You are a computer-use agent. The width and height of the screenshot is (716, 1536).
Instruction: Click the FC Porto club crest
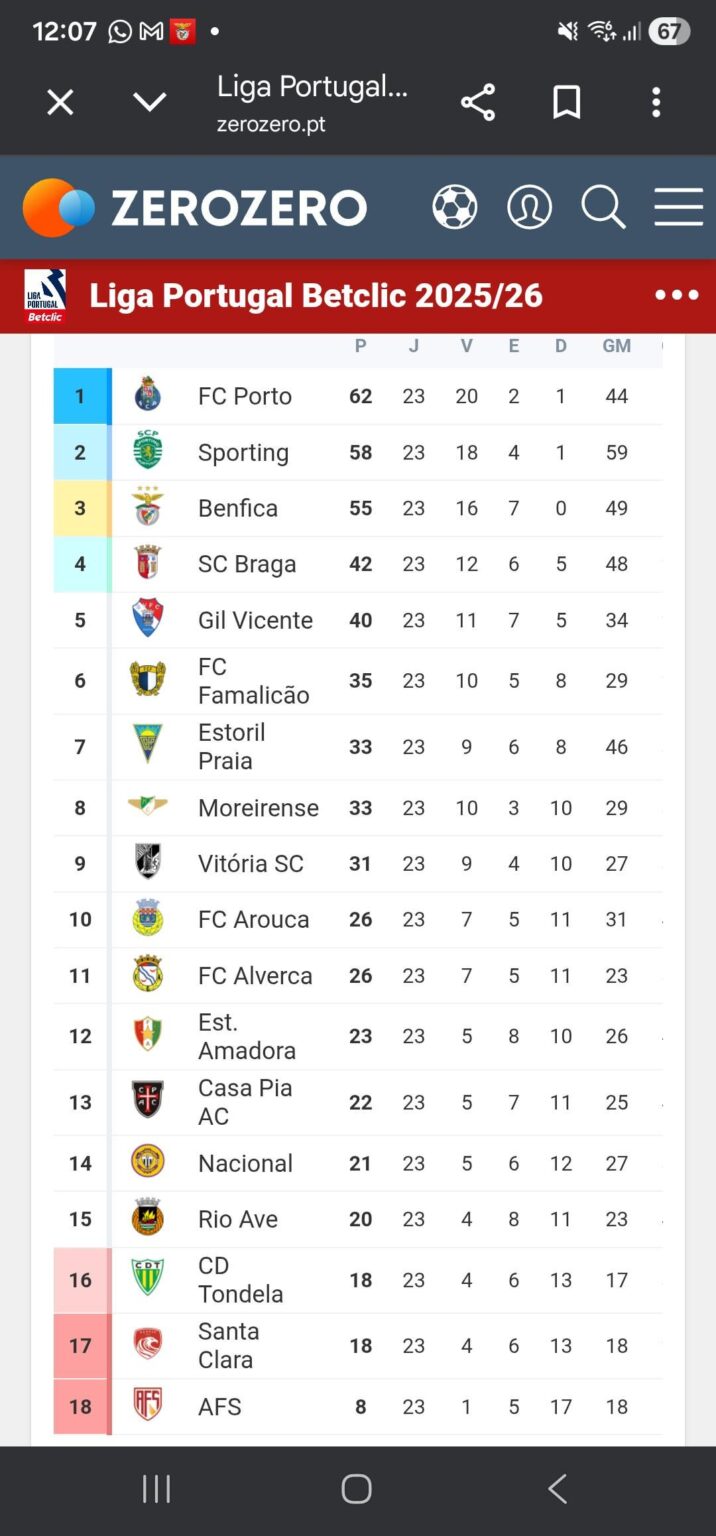click(147, 396)
